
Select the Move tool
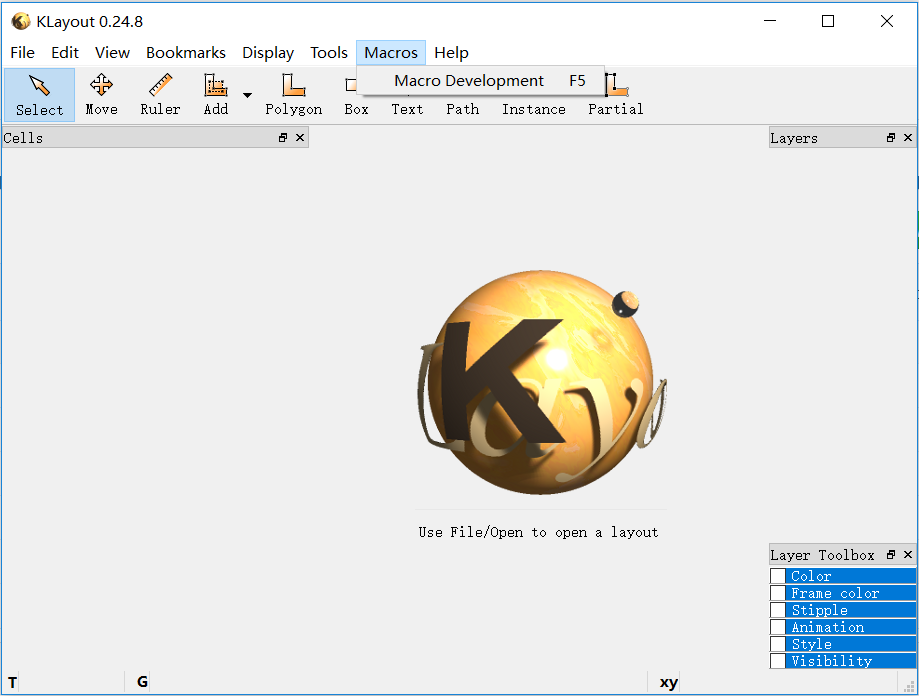point(101,94)
